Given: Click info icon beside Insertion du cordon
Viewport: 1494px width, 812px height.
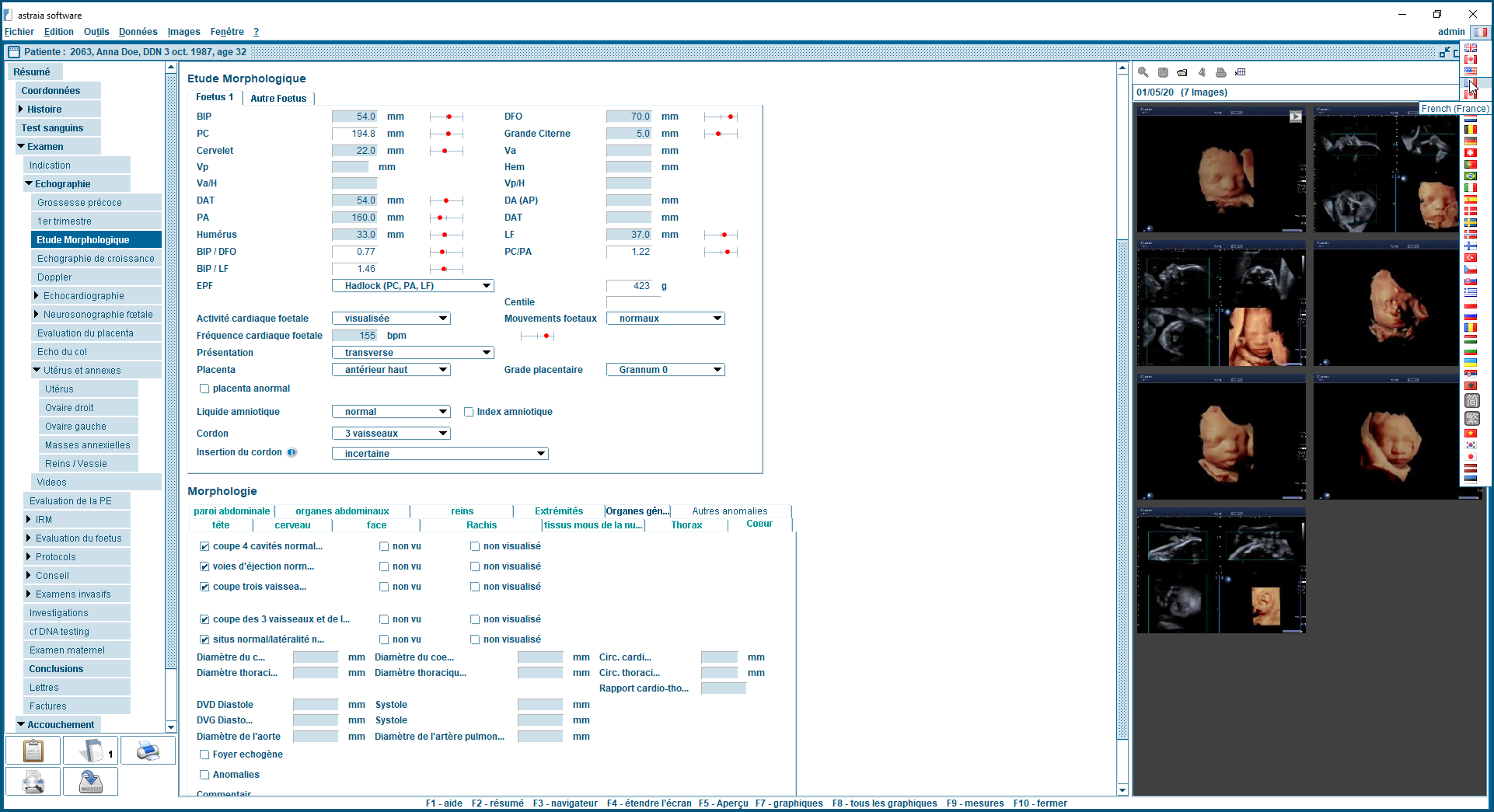Looking at the screenshot, I should point(292,452).
